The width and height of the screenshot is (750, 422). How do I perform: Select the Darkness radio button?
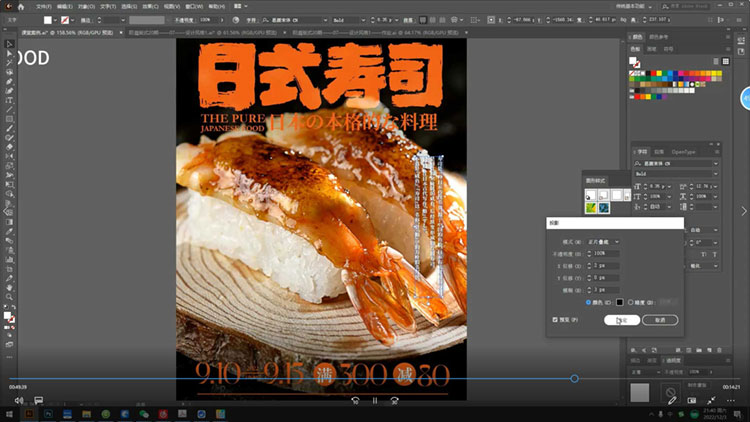pos(631,301)
